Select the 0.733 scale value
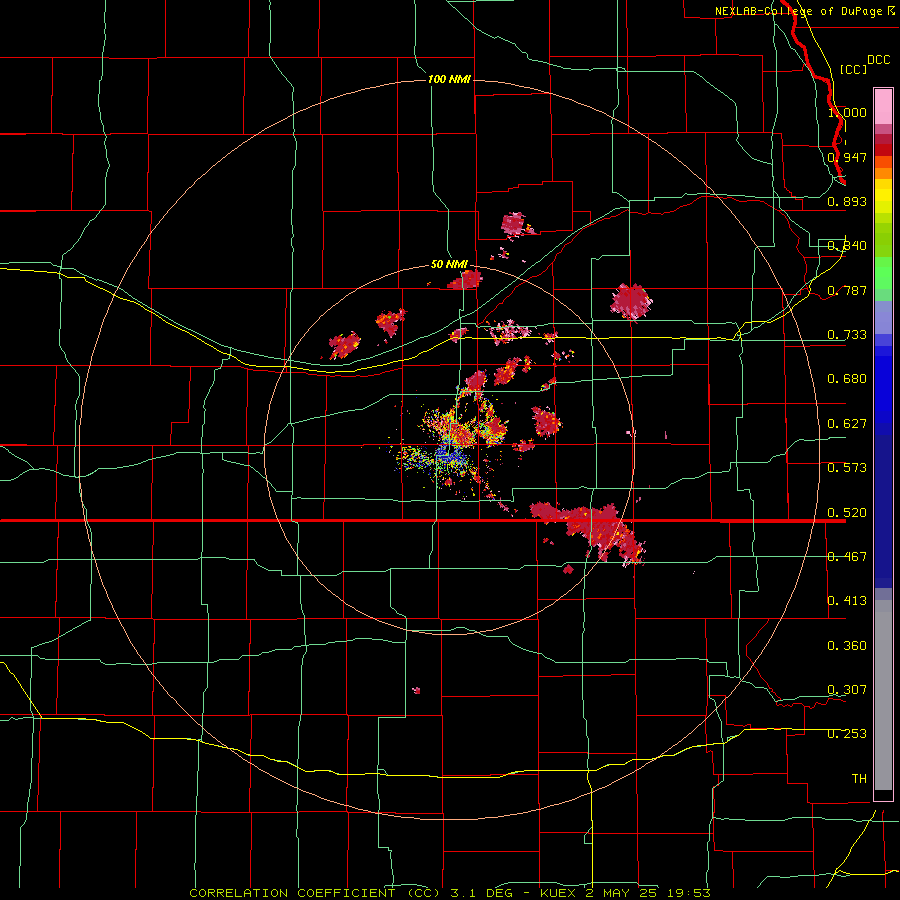The image size is (900, 900). pyautogui.click(x=847, y=335)
